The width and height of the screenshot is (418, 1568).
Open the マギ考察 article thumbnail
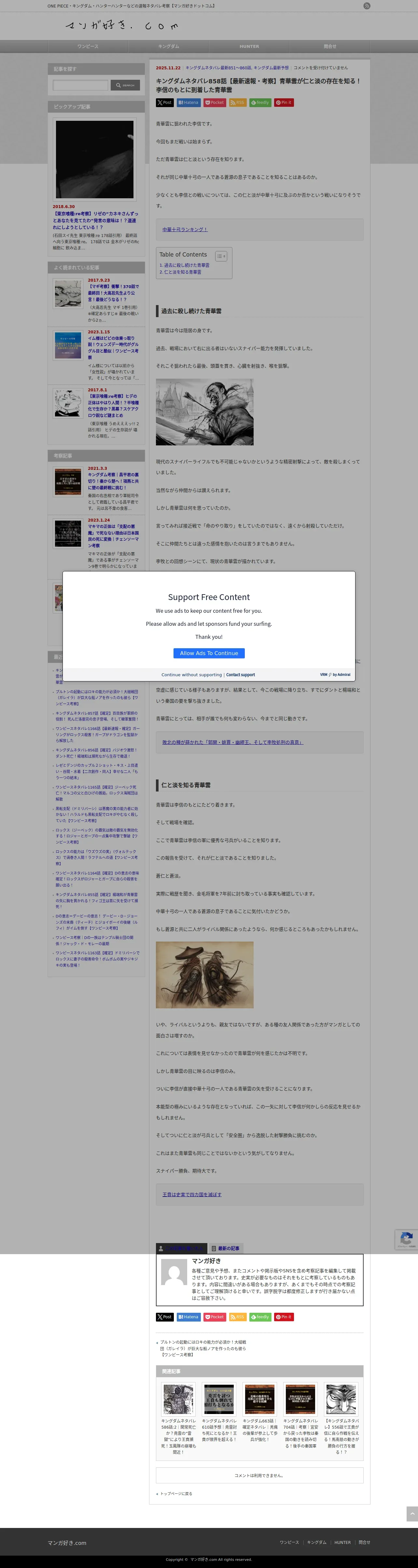(67, 294)
